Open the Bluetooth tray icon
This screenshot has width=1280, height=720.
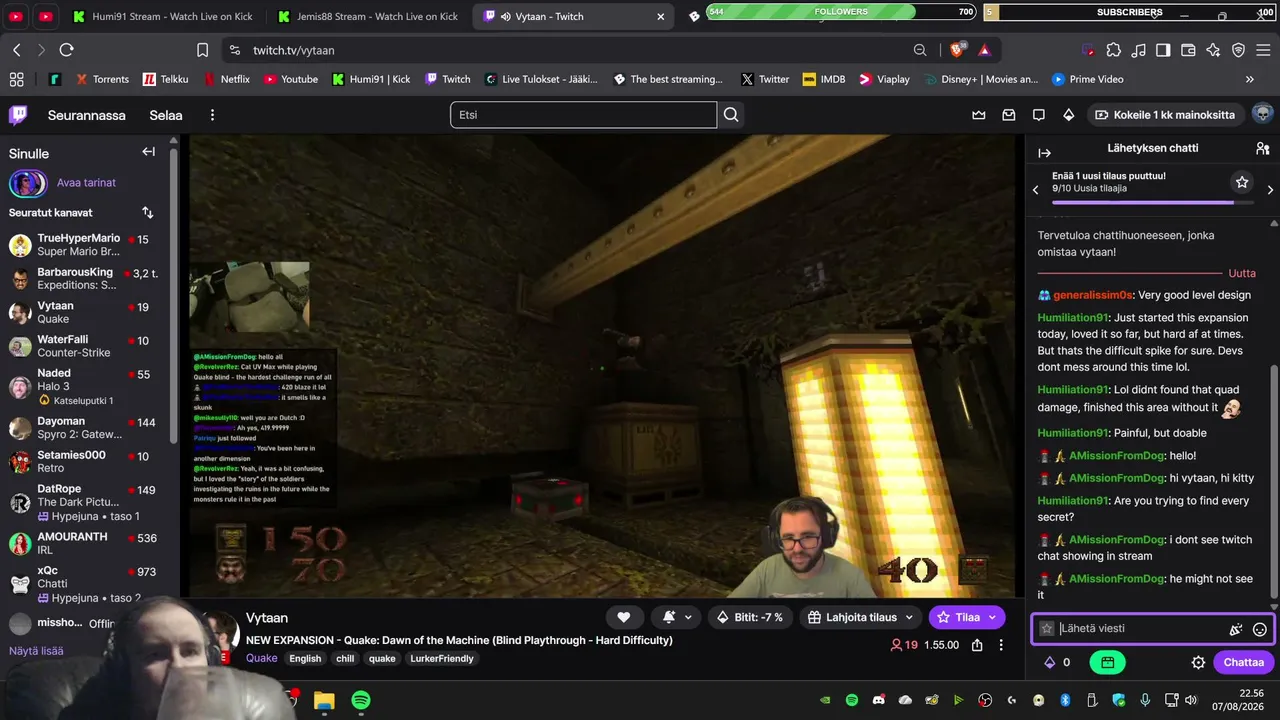[1065, 700]
